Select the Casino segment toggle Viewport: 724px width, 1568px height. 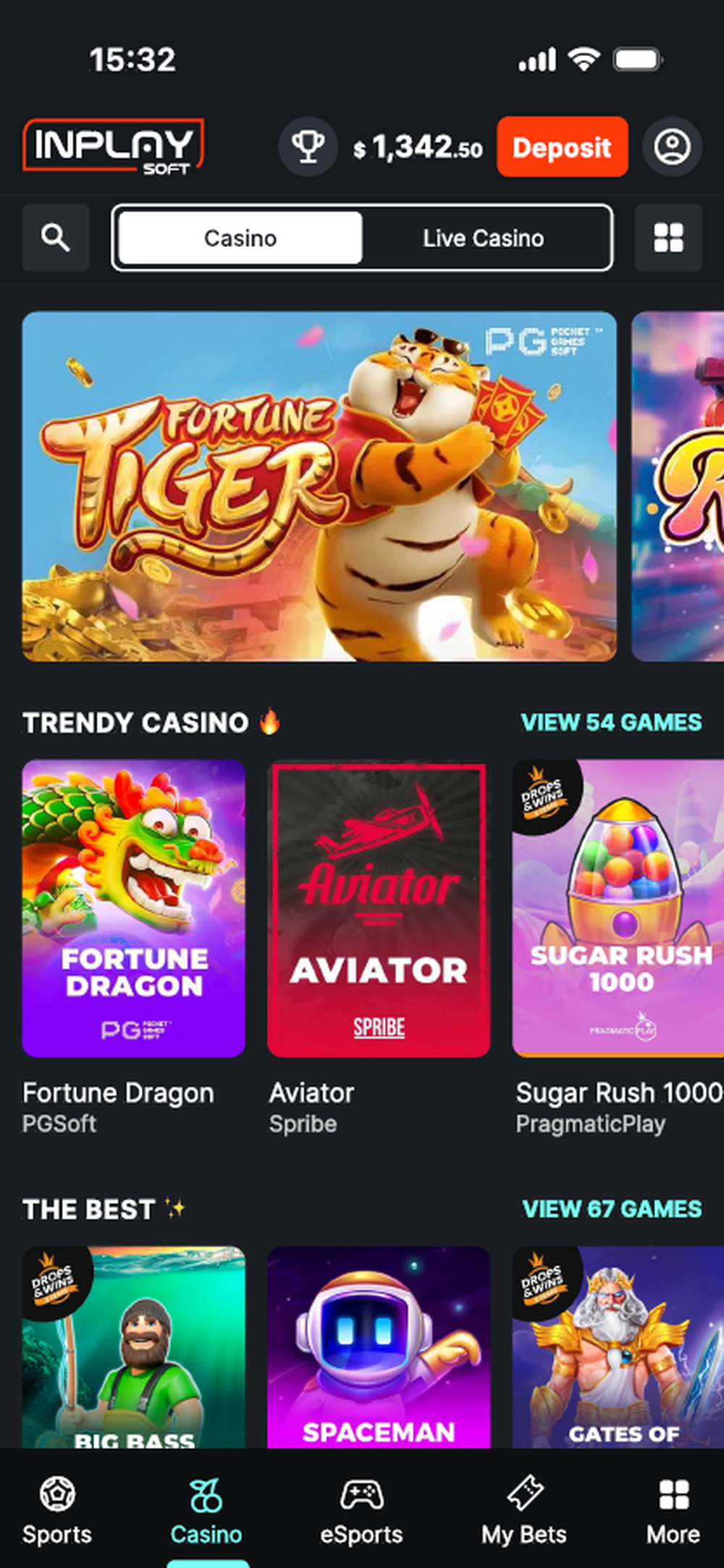(240, 238)
